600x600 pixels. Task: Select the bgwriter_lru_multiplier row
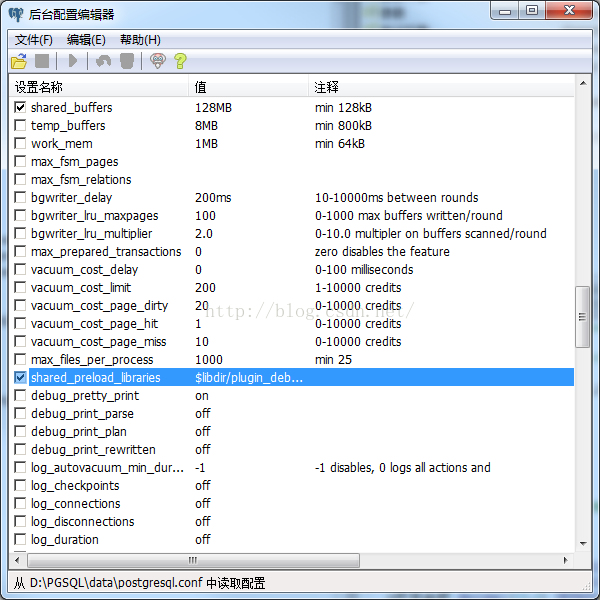click(x=294, y=233)
